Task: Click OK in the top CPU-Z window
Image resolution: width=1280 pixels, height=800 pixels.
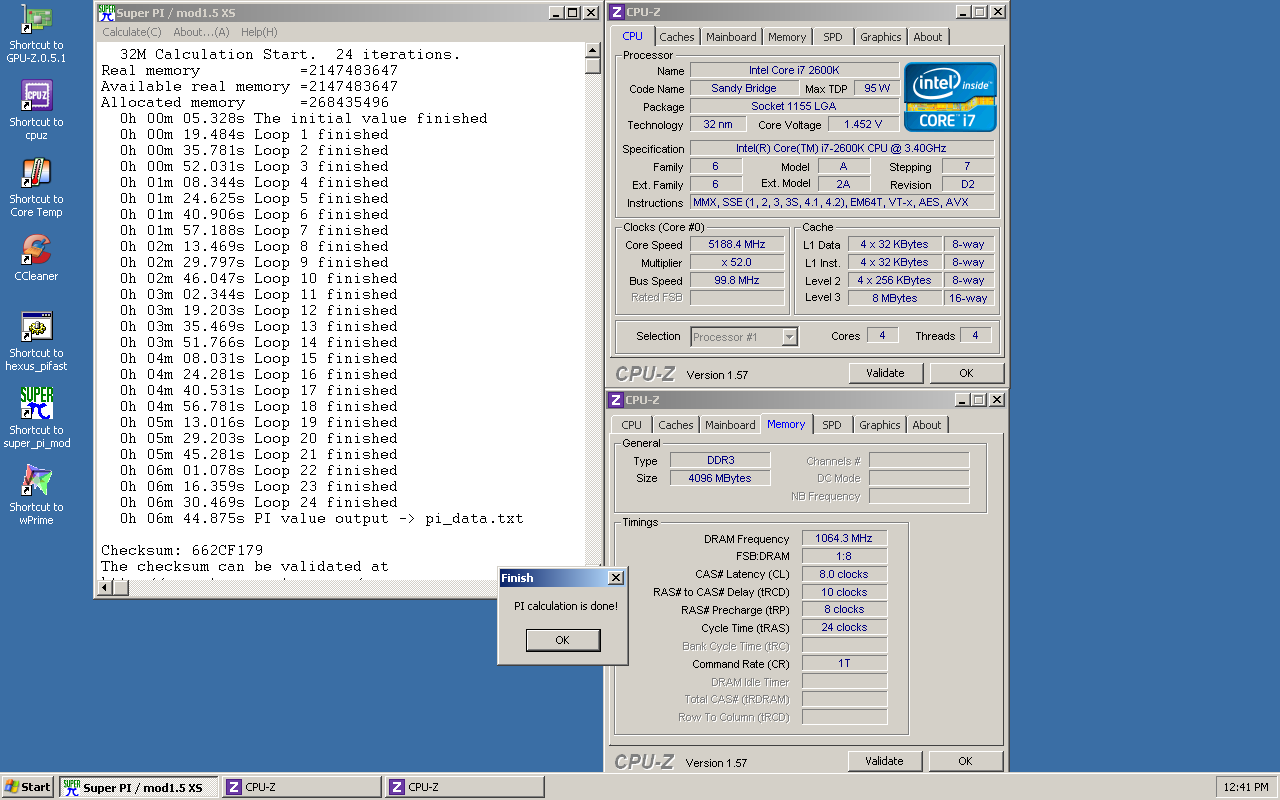Action: (966, 373)
